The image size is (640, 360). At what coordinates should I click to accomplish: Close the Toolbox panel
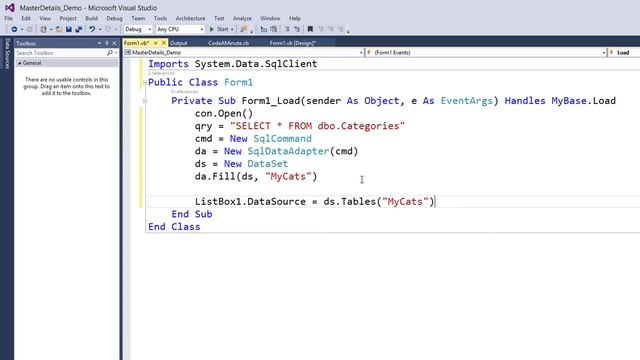114,43
